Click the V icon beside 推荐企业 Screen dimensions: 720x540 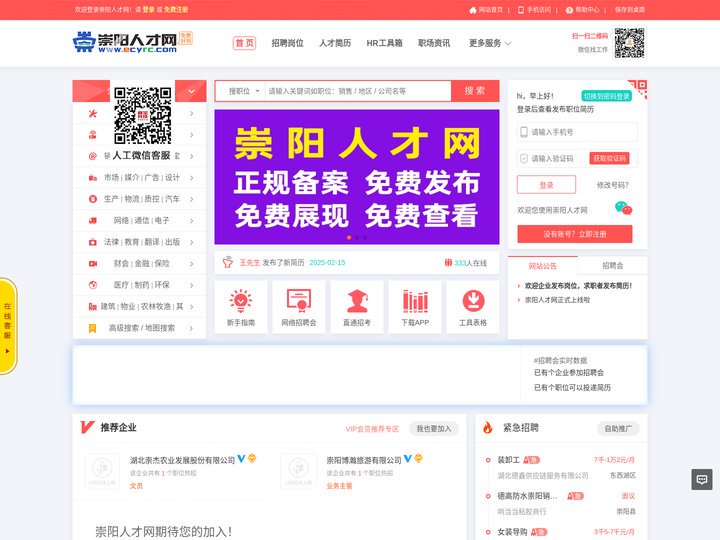[87, 427]
